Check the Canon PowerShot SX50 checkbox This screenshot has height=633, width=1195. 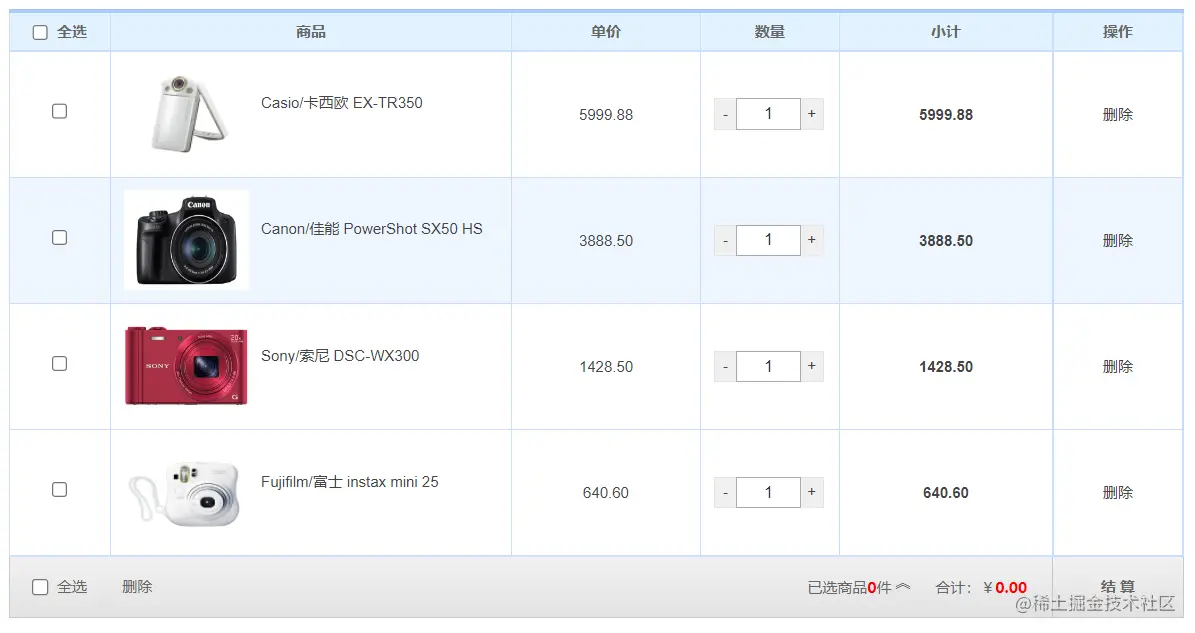(59, 239)
